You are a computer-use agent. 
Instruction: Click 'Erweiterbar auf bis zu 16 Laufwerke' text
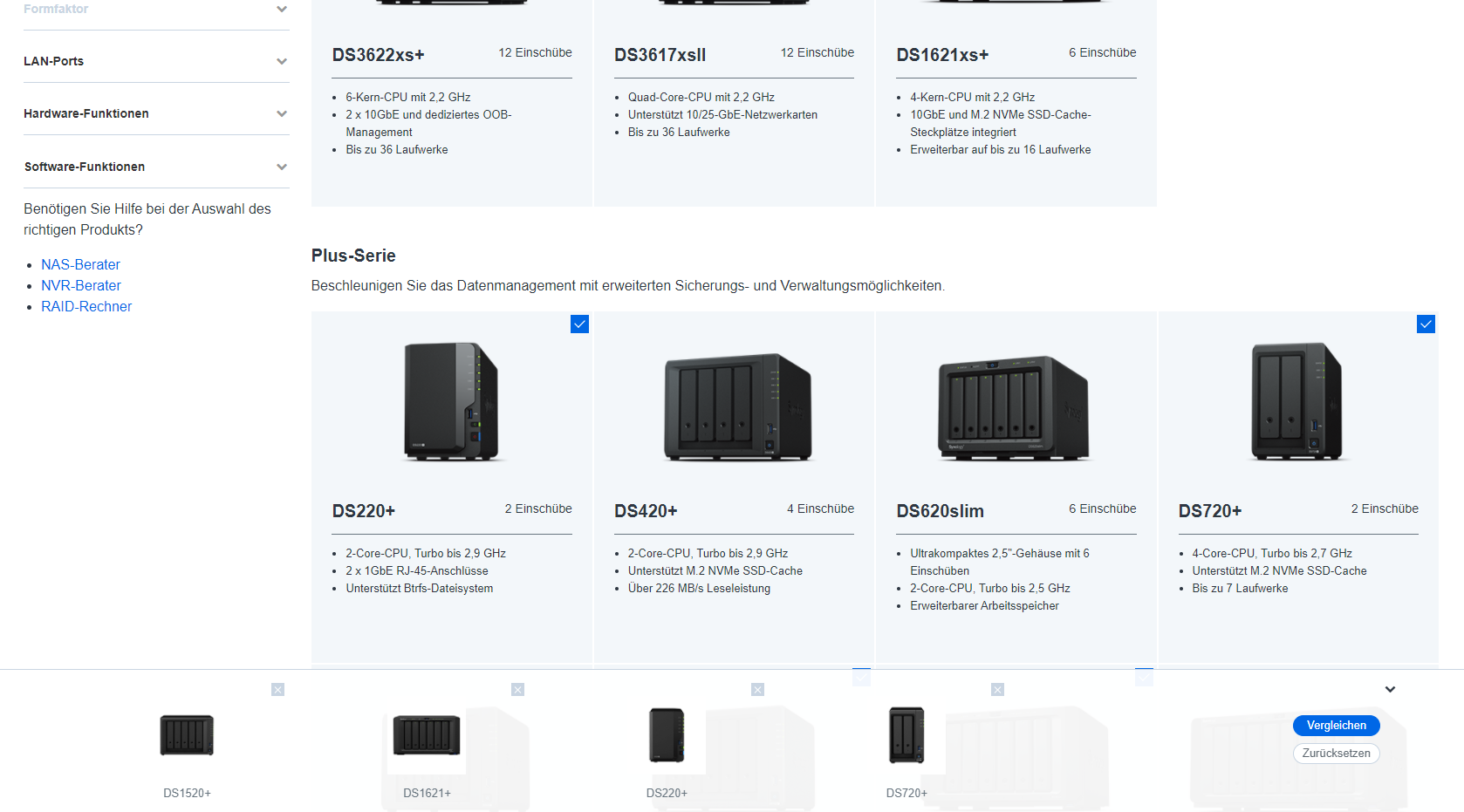pos(1001,149)
